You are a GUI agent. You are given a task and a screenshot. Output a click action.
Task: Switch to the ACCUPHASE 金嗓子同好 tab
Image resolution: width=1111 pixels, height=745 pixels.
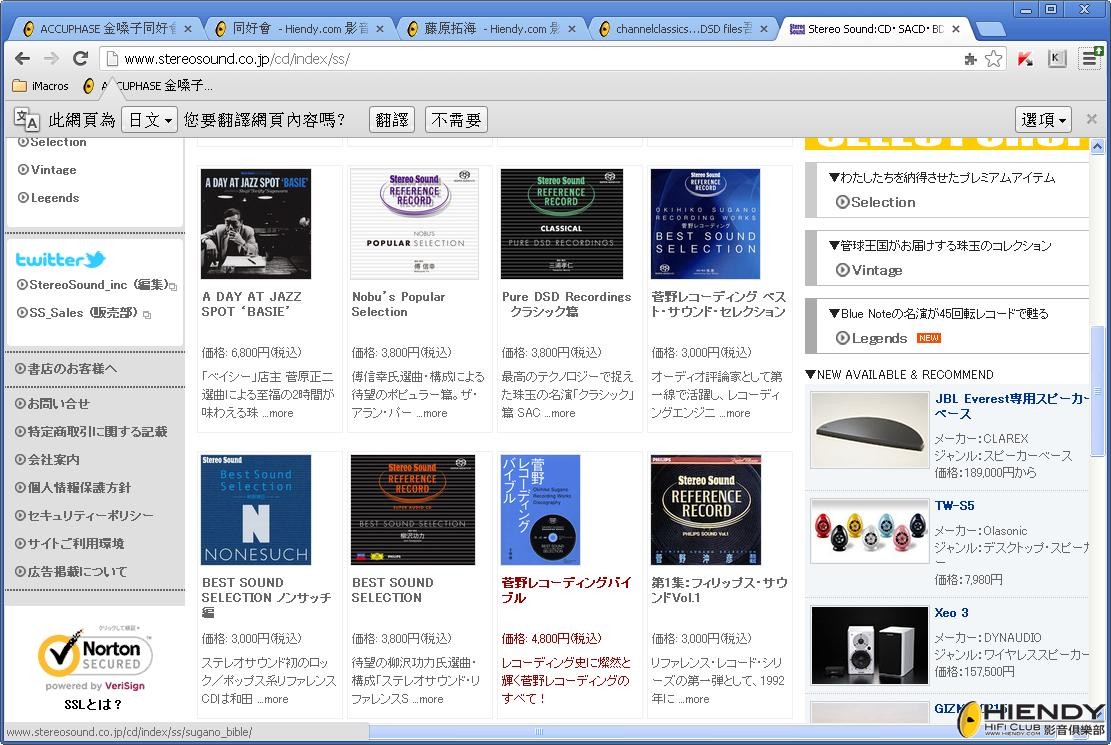click(x=106, y=28)
